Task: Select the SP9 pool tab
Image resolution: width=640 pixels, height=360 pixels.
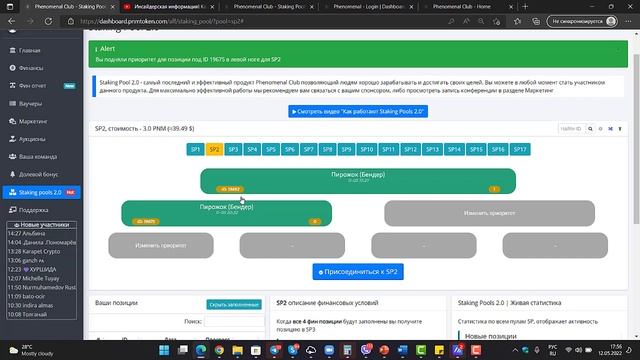Action: coord(346,149)
